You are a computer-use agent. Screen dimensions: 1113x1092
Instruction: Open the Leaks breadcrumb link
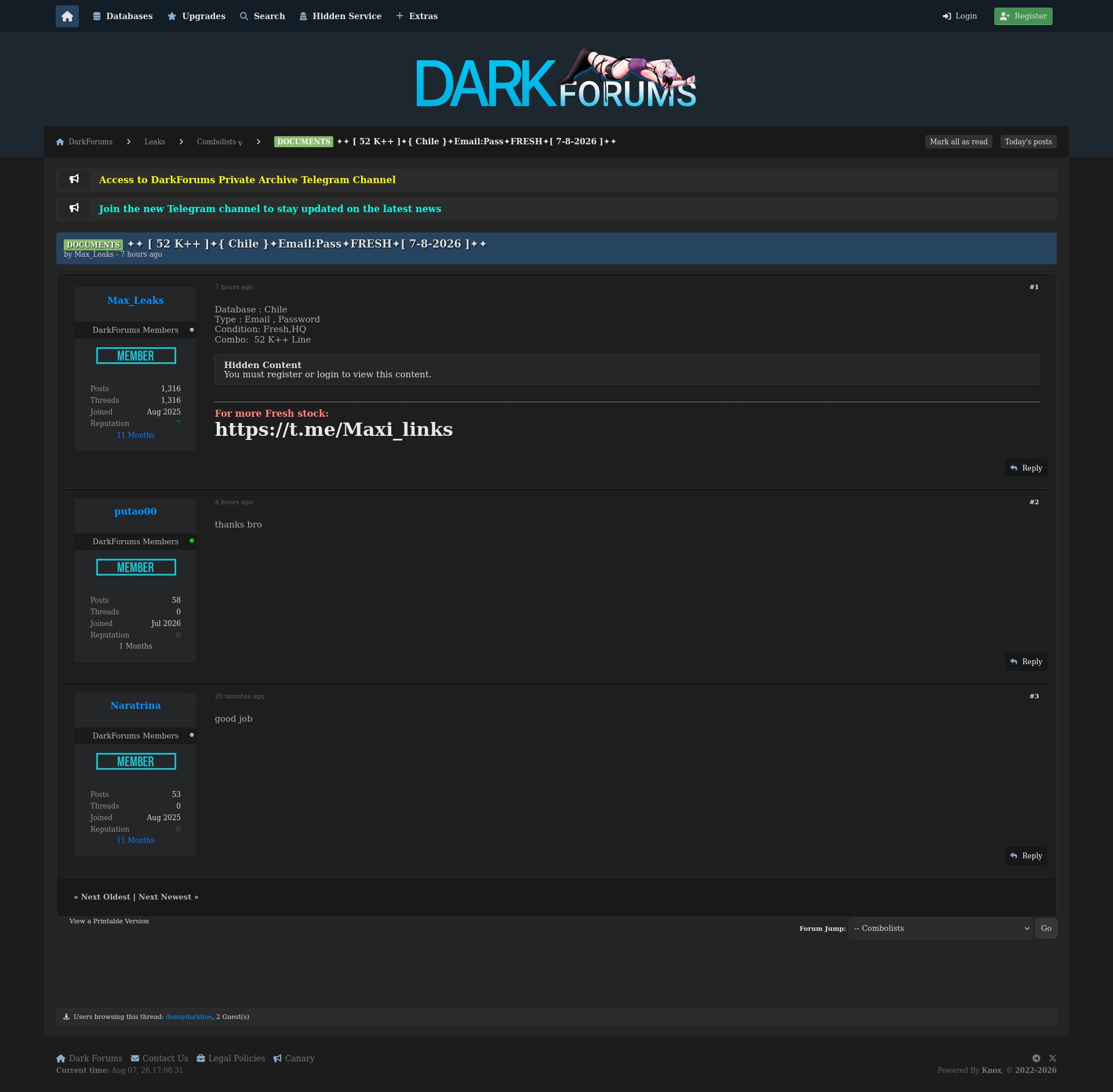[155, 142]
